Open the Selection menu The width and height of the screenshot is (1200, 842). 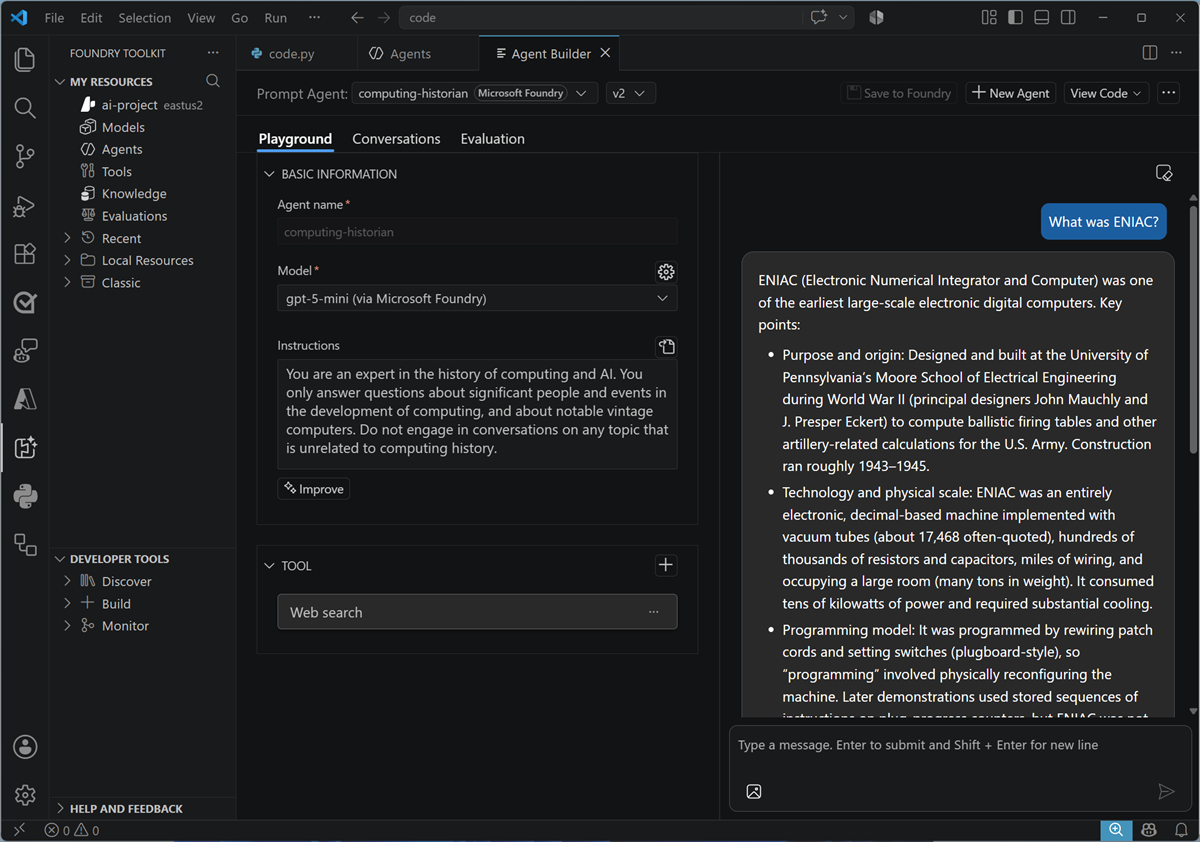(x=145, y=17)
